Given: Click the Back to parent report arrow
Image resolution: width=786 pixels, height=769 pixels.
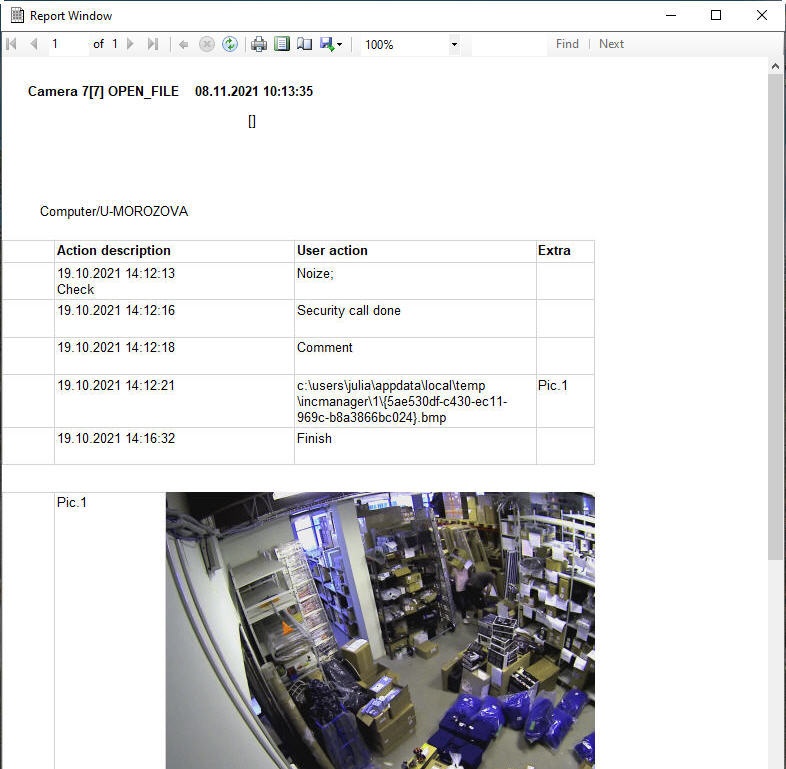Looking at the screenshot, I should pyautogui.click(x=184, y=44).
